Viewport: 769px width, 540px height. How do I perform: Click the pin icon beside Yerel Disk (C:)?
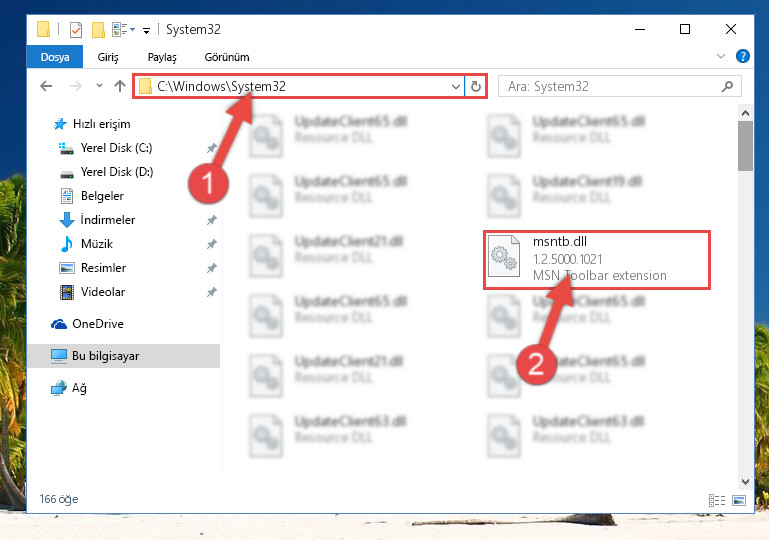click(x=211, y=148)
